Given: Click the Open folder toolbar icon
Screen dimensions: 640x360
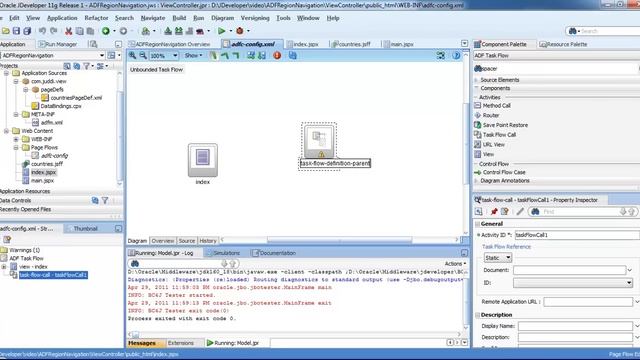Looking at the screenshot, I should [6, 31].
